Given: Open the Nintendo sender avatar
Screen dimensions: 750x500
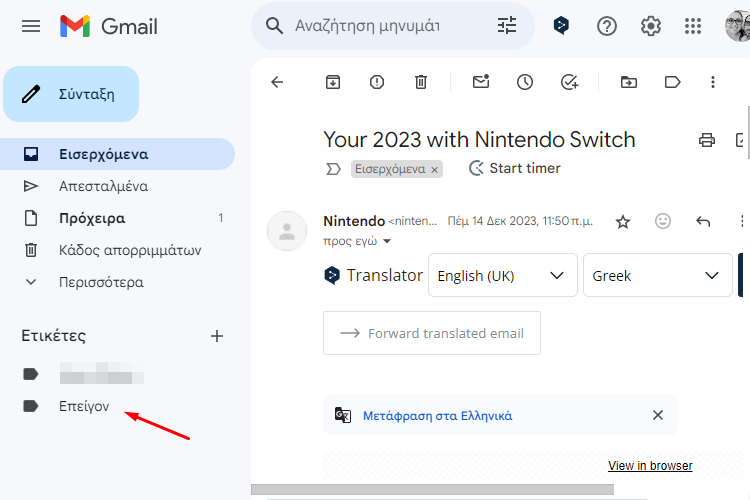Looking at the screenshot, I should coord(287,231).
